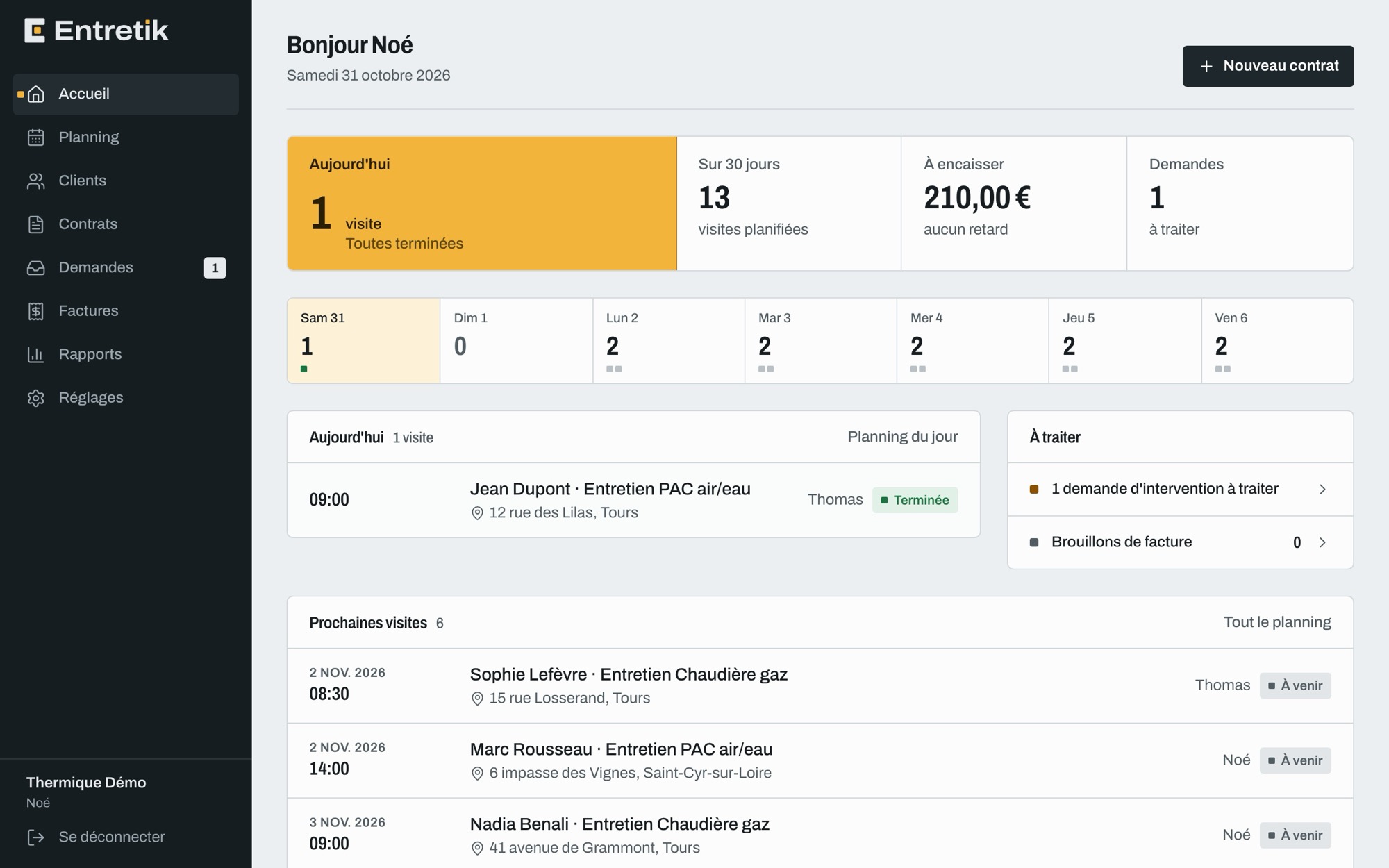
Task: Click the Se déconnecter logout icon
Action: [x=36, y=837]
